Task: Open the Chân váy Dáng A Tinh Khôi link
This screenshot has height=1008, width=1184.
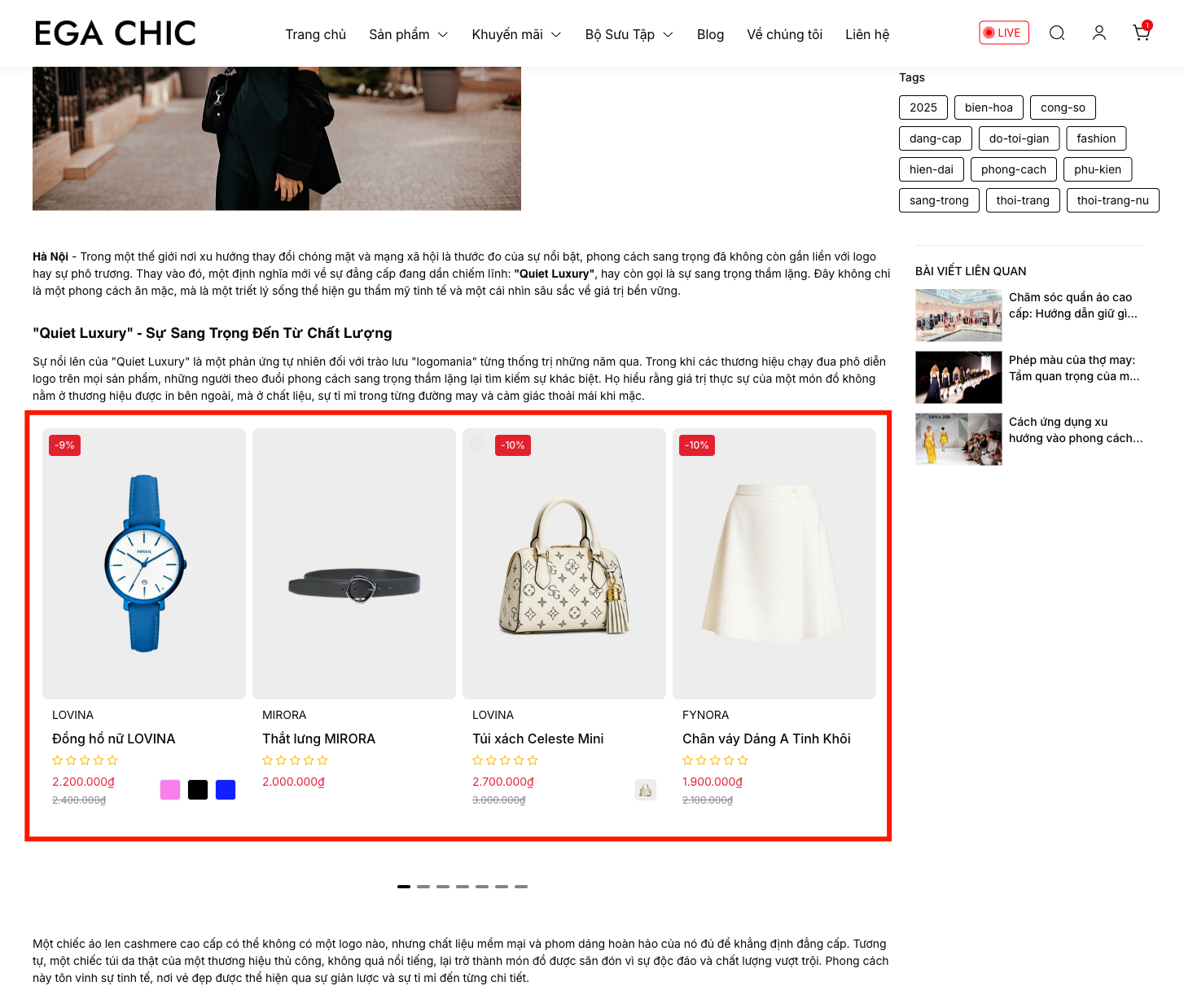Action: click(766, 738)
